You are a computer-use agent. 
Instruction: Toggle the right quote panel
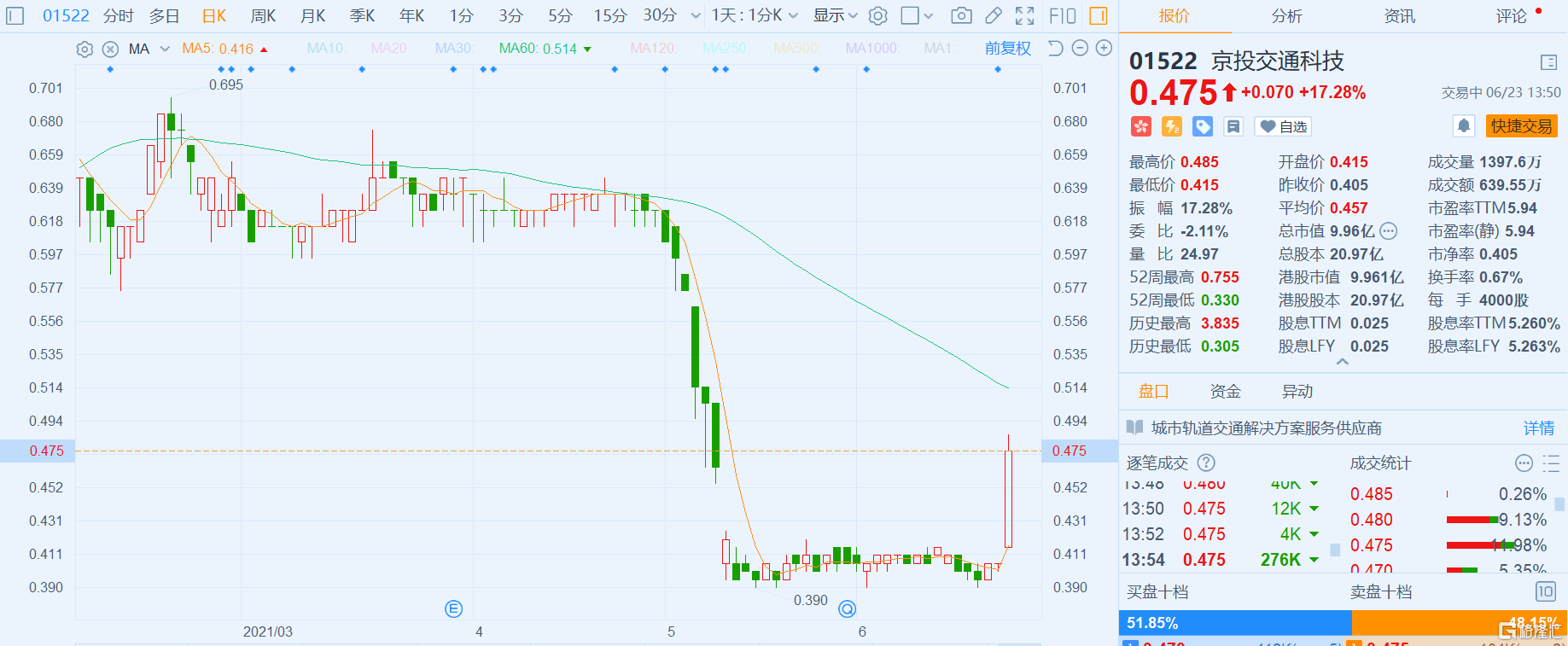pos(1099,15)
